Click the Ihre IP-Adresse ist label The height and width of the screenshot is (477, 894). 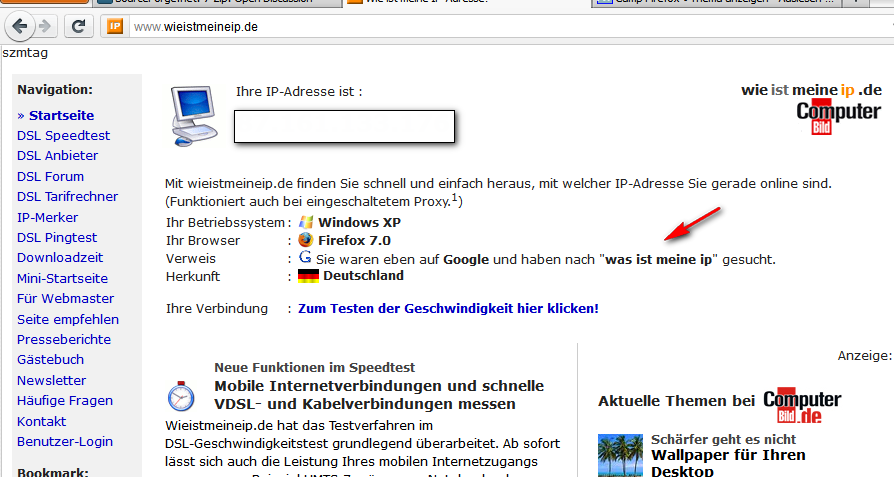299,91
